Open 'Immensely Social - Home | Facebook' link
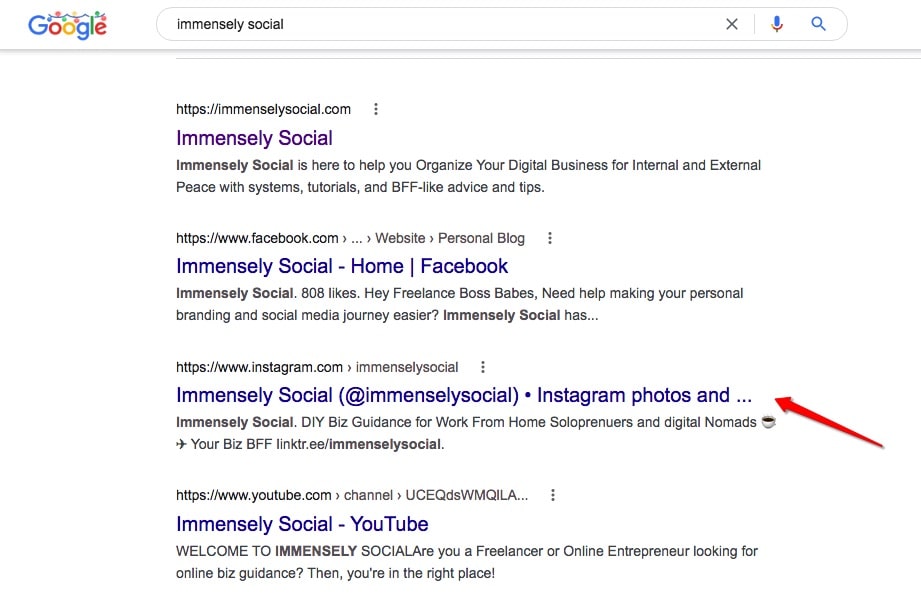 coord(342,266)
